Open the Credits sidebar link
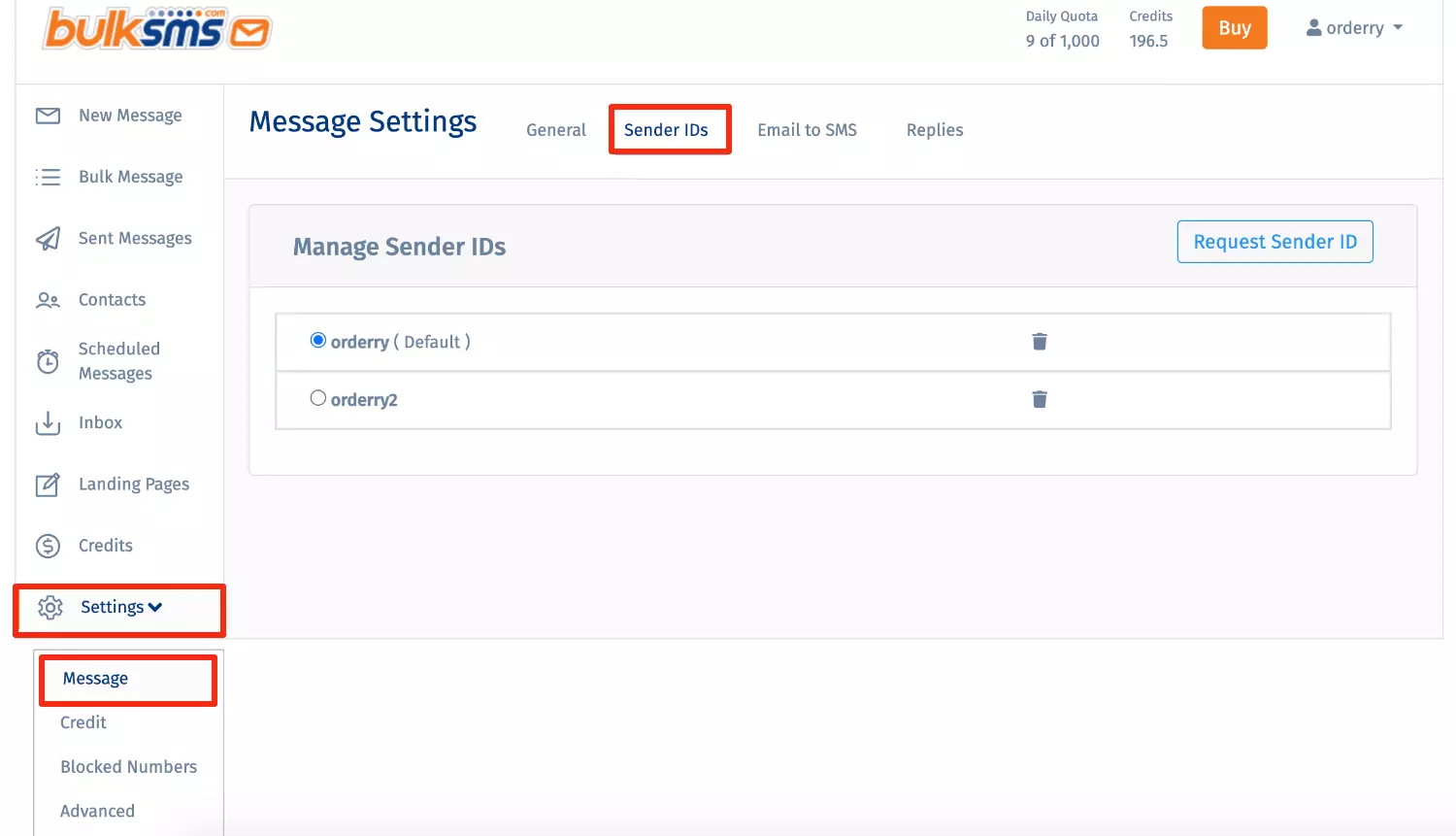 (106, 546)
